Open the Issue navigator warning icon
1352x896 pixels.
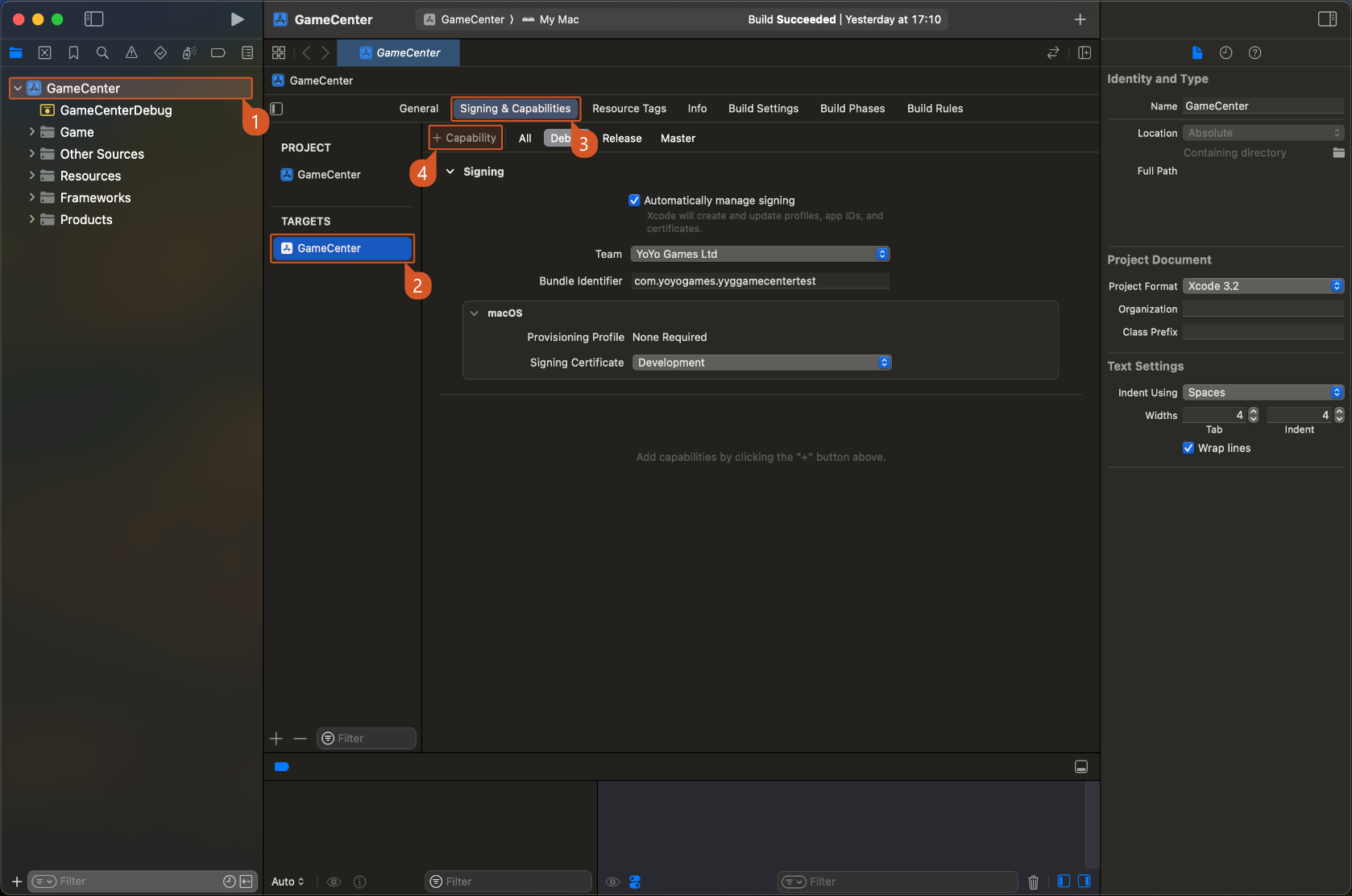coord(131,53)
